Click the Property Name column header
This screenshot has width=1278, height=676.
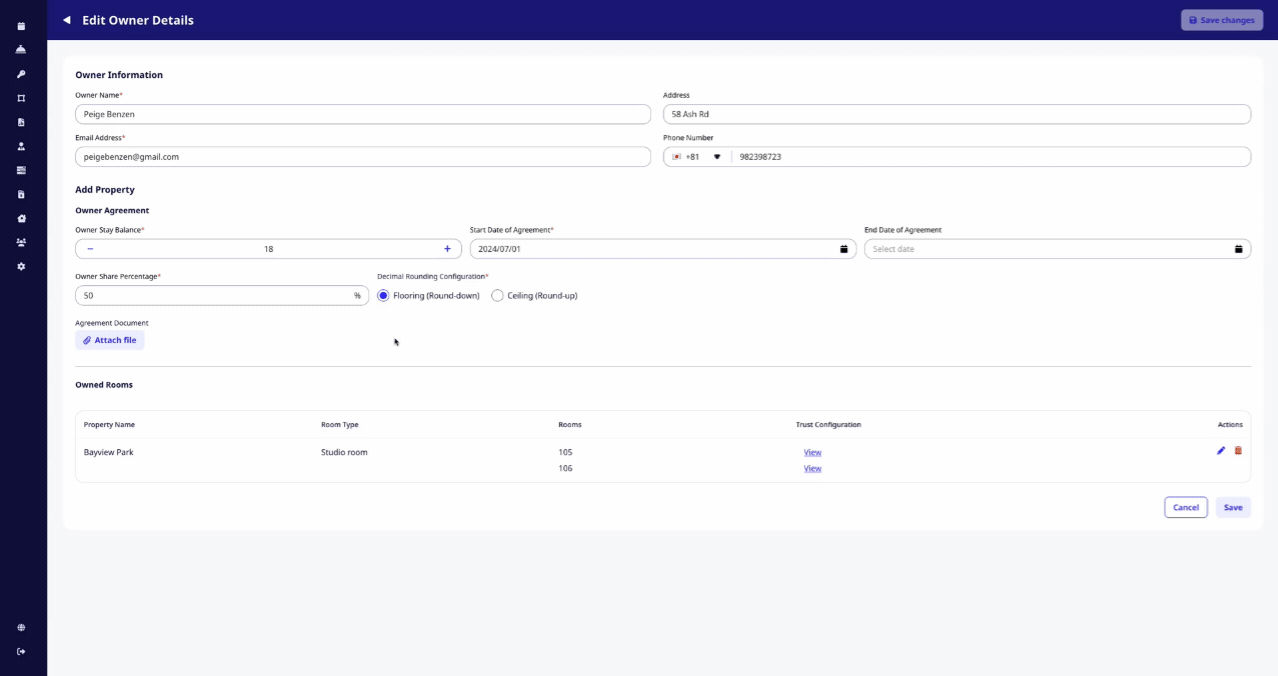(x=109, y=425)
